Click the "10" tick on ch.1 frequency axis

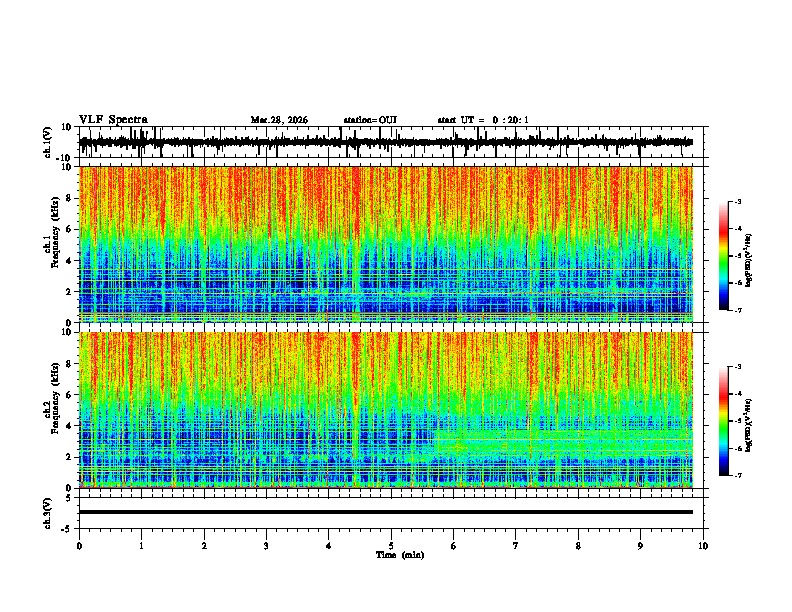click(67, 167)
